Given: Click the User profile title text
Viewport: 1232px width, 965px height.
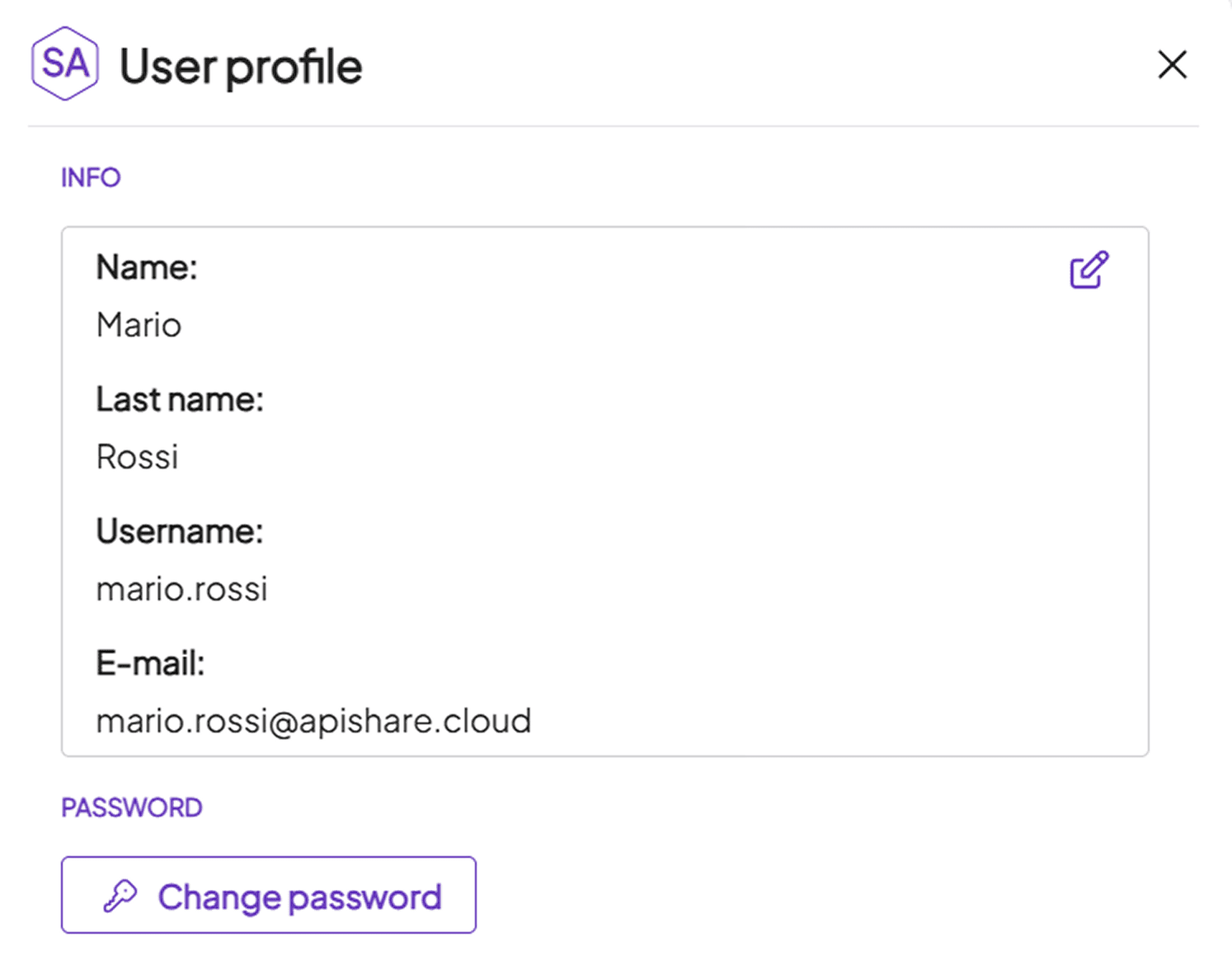Looking at the screenshot, I should pyautogui.click(x=241, y=67).
